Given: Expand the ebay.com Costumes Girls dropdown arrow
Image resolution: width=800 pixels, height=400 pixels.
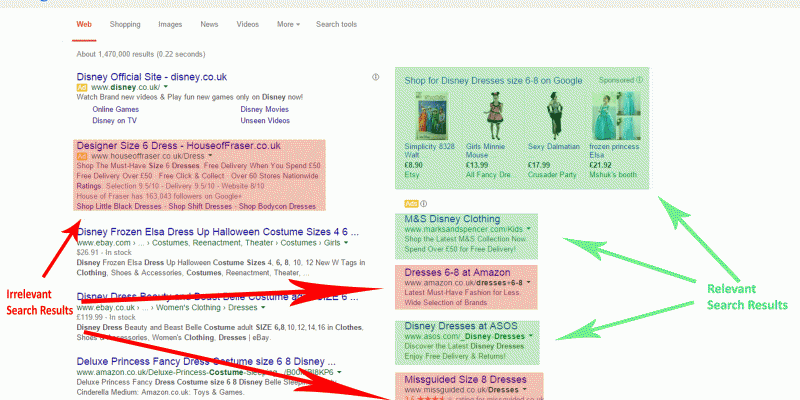Looking at the screenshot, I should point(346,243).
